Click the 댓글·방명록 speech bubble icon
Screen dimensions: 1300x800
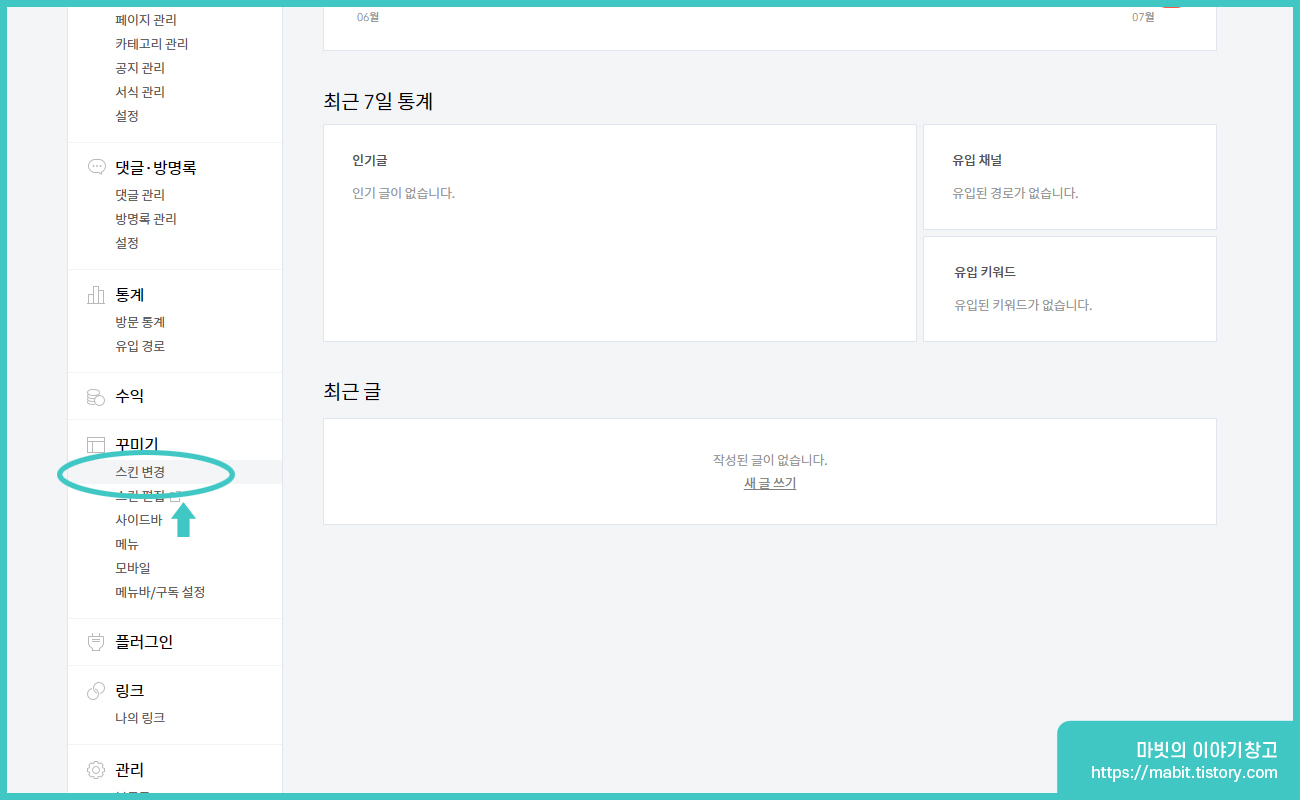[x=96, y=167]
